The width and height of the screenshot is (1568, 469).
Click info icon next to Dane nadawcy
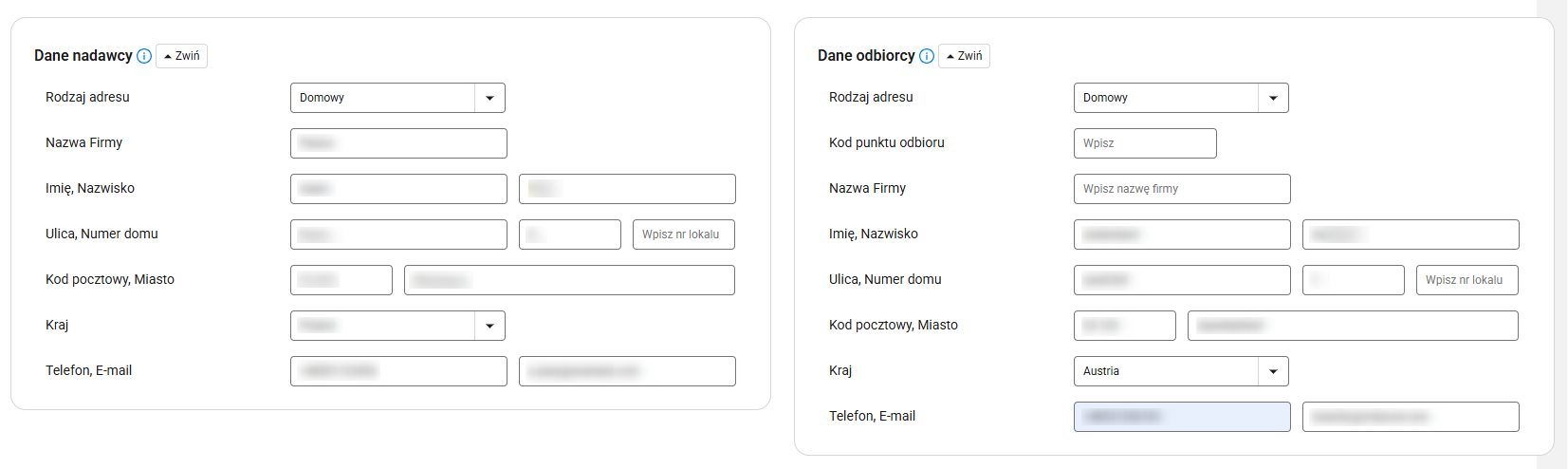coord(144,56)
